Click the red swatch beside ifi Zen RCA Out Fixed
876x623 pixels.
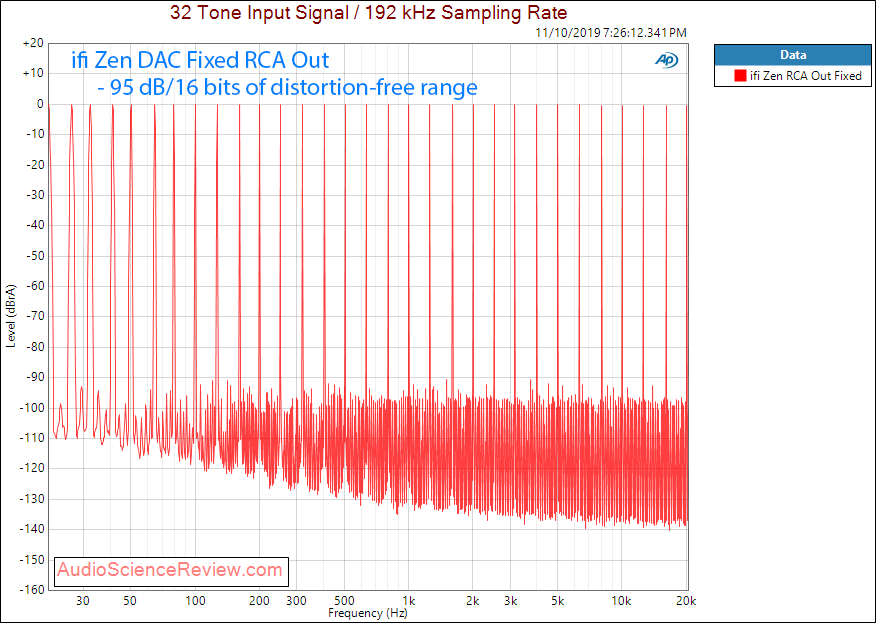pyautogui.click(x=740, y=76)
